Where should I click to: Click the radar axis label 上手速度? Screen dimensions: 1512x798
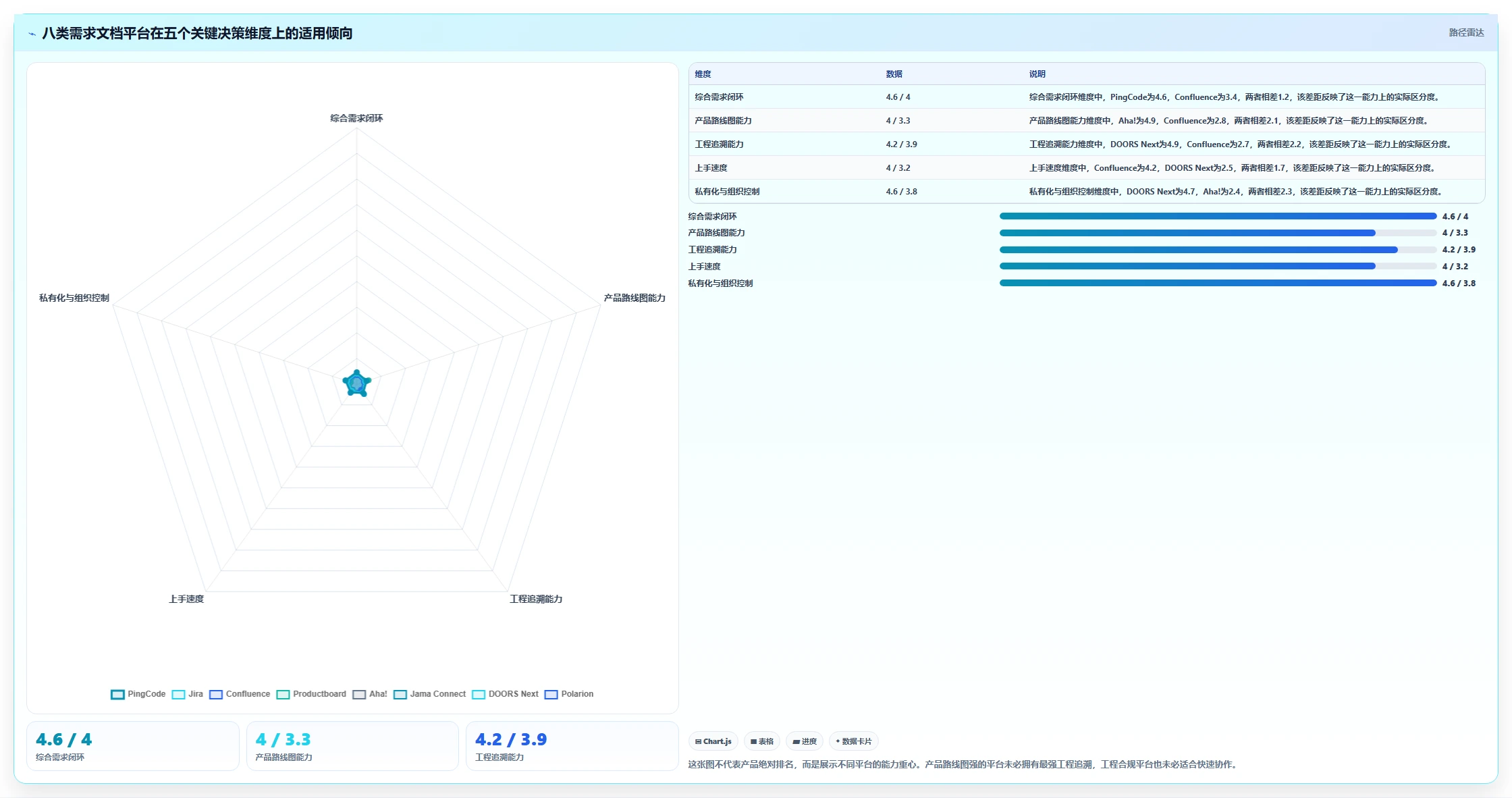coord(186,599)
